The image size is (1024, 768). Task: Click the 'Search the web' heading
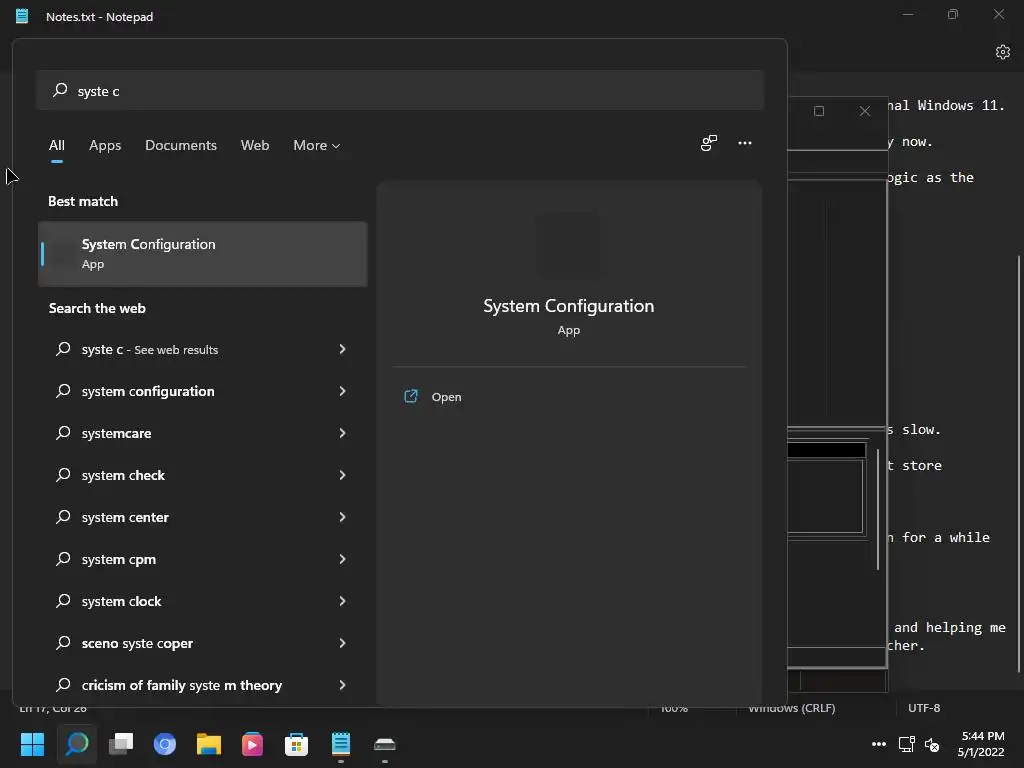point(97,308)
